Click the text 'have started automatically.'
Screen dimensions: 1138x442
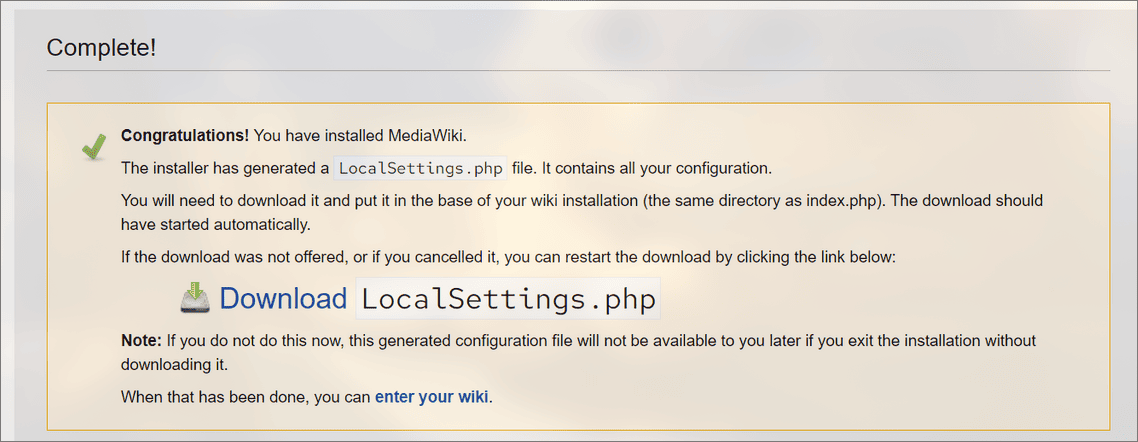tap(216, 224)
